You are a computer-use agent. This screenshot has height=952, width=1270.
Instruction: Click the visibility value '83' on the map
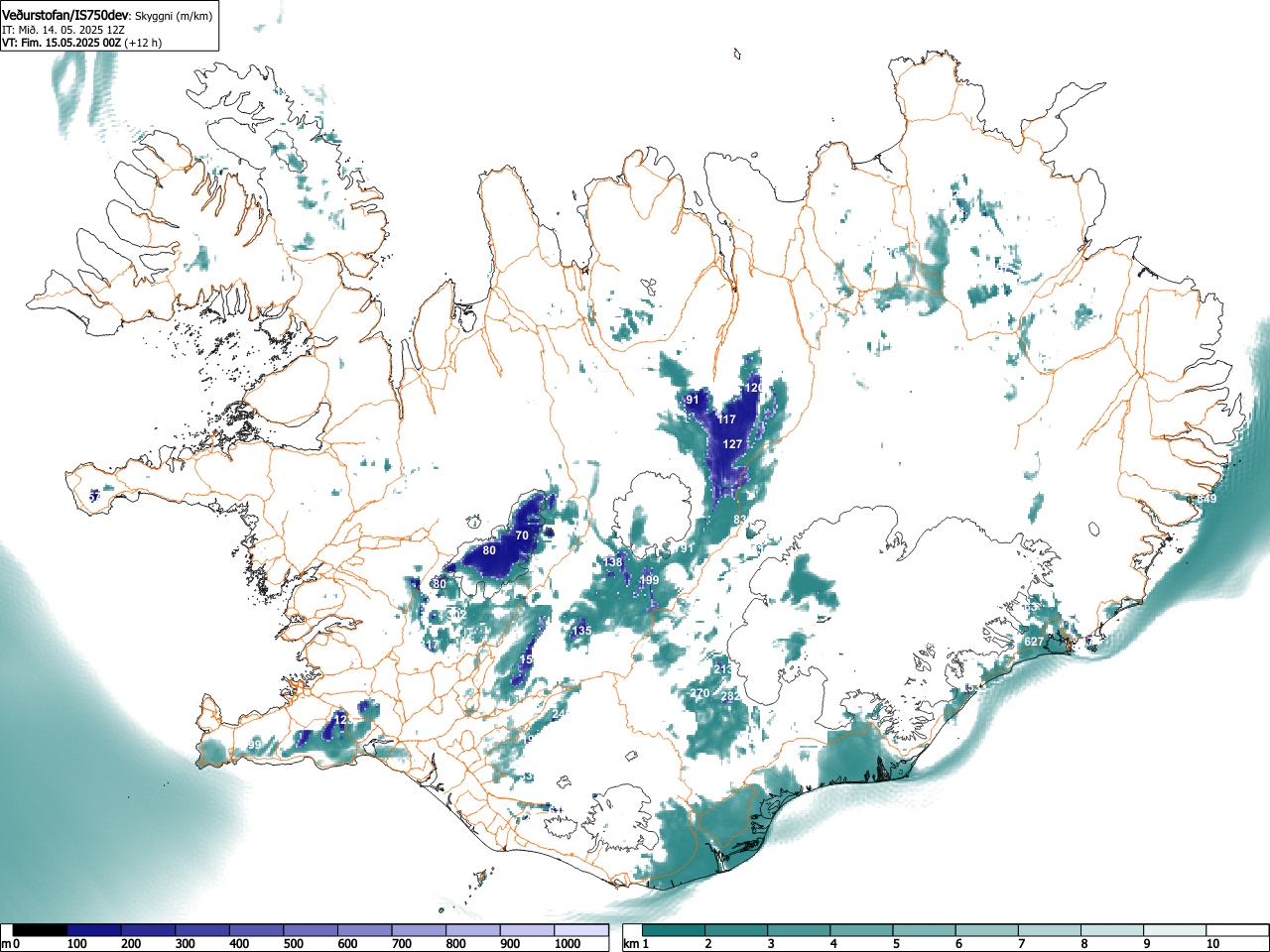740,520
